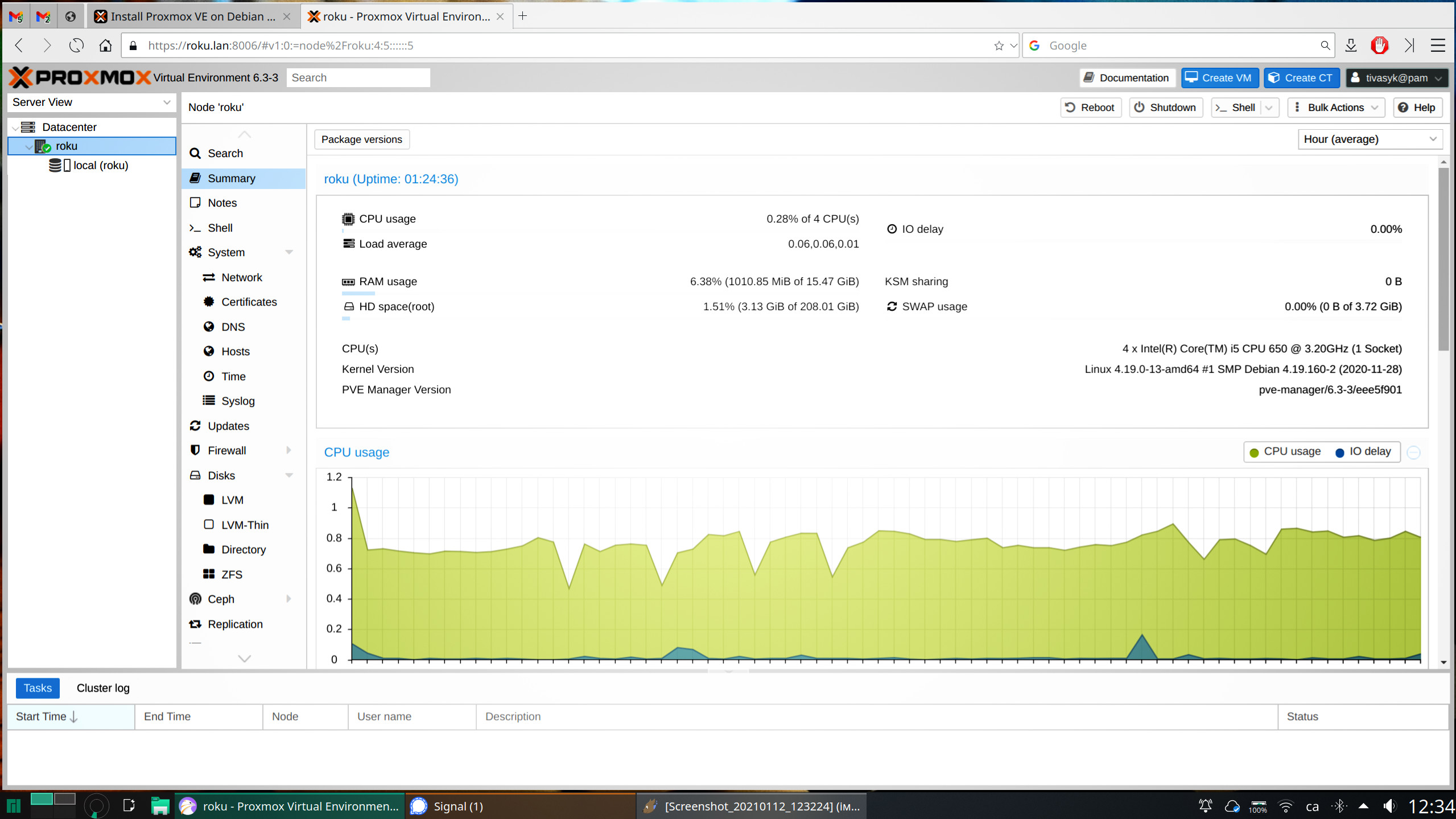Select the local (roku) storage item
This screenshot has width=1456, height=819.
[x=92, y=165]
